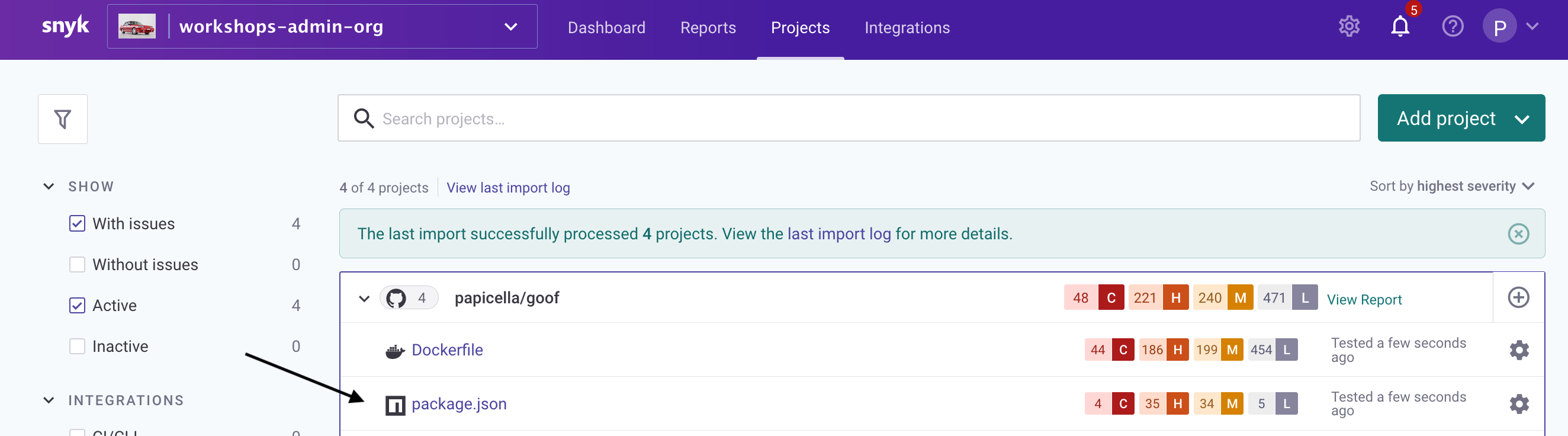
Task: Enable the Without issues checkbox
Action: click(78, 265)
